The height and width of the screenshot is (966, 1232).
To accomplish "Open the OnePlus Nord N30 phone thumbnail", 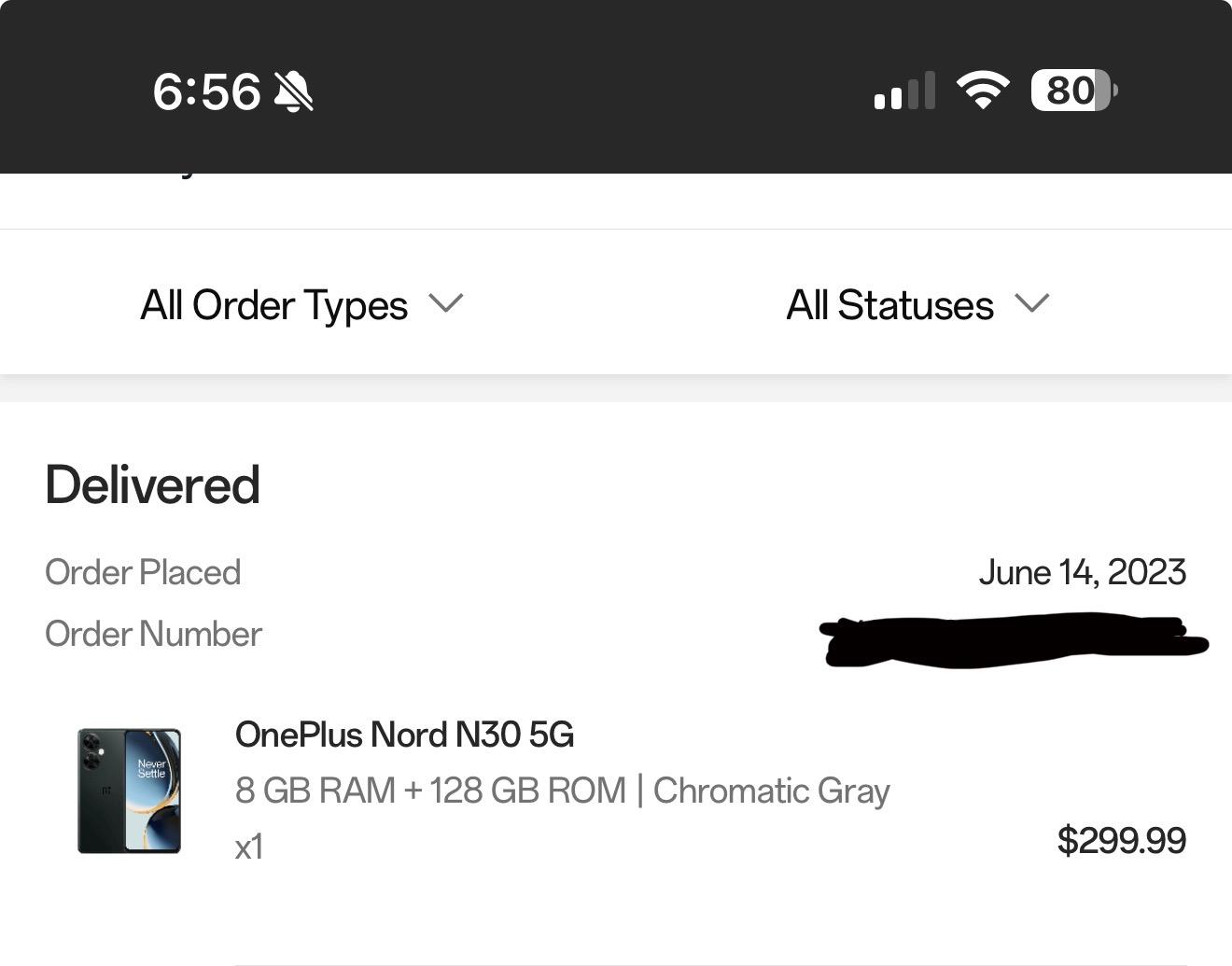I will (x=129, y=791).
